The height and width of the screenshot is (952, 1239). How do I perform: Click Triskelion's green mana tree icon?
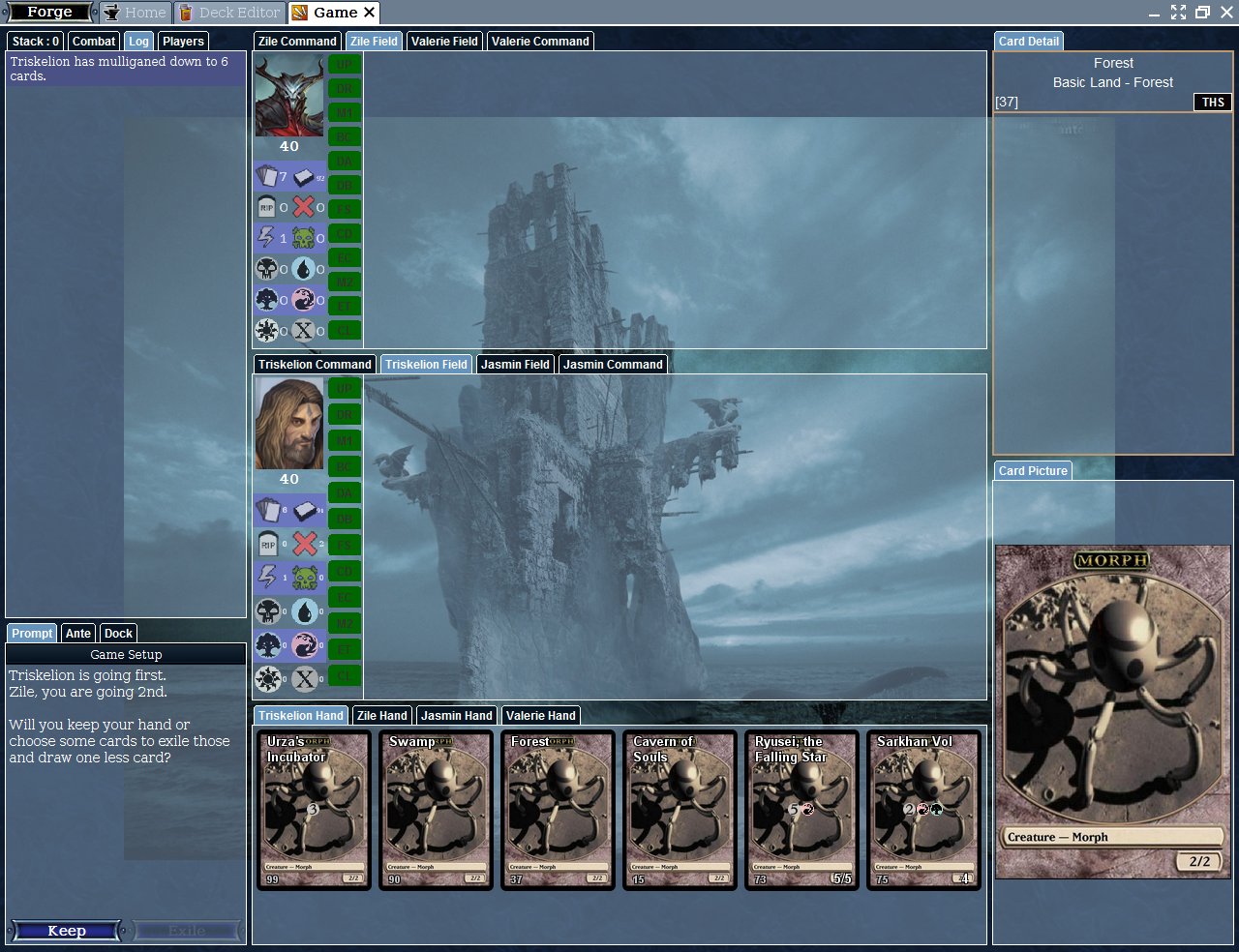[x=268, y=645]
